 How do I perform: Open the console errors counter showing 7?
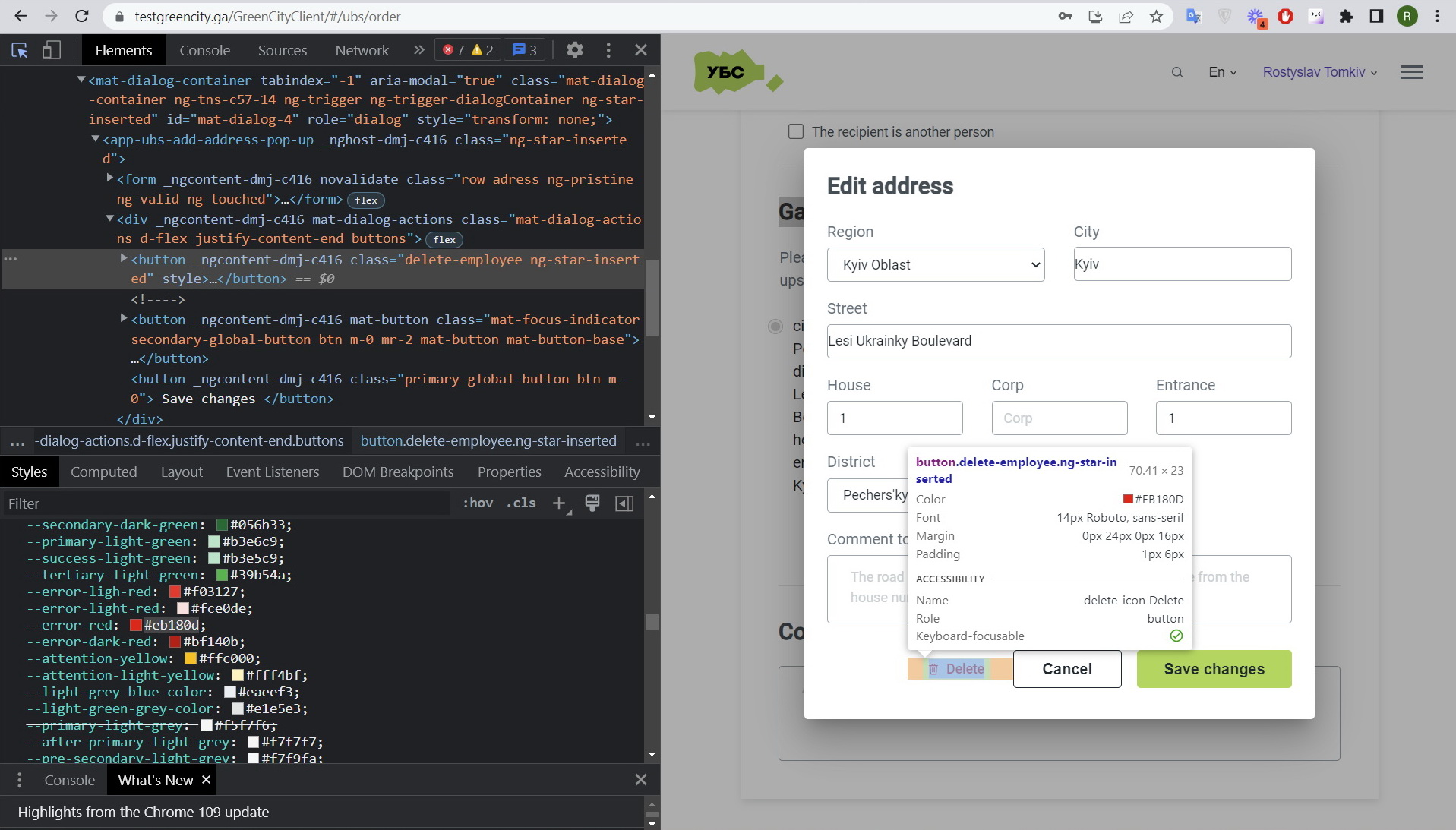click(457, 49)
